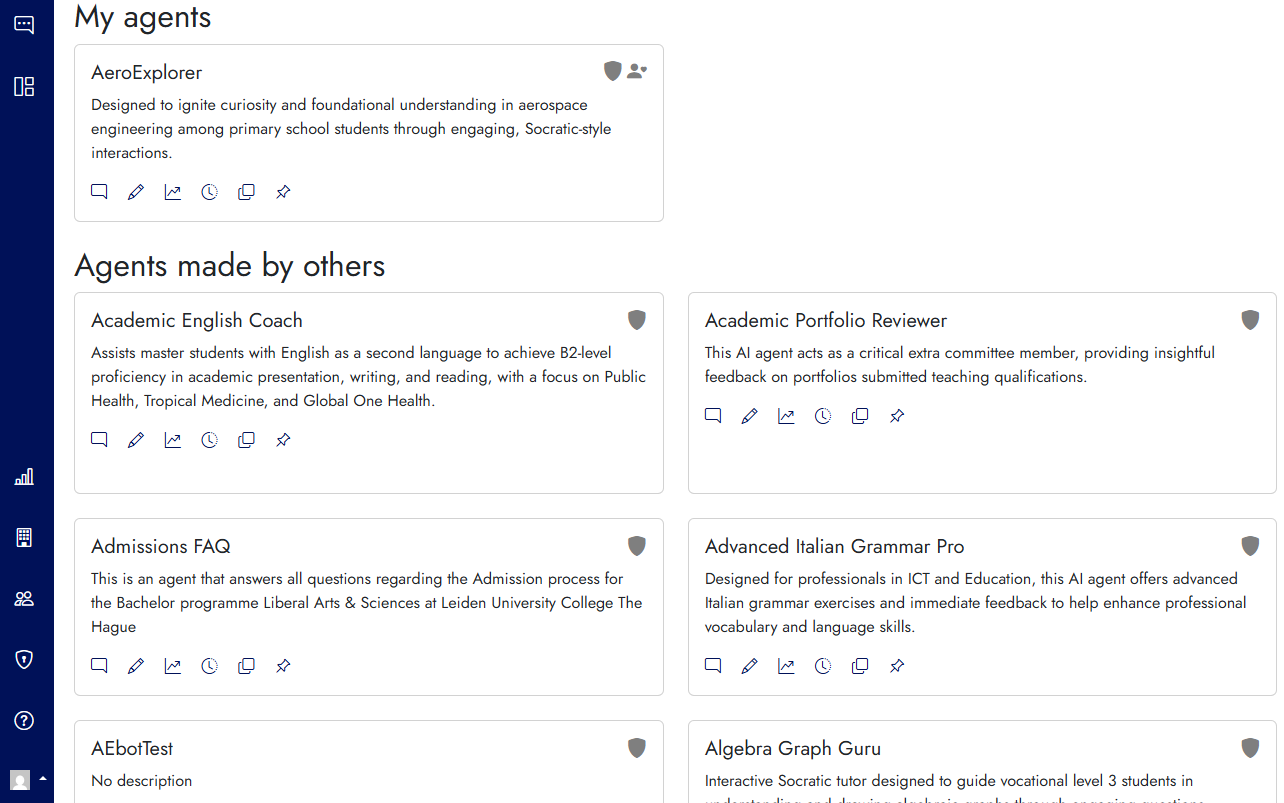Open the help question mark icon

click(x=24, y=720)
